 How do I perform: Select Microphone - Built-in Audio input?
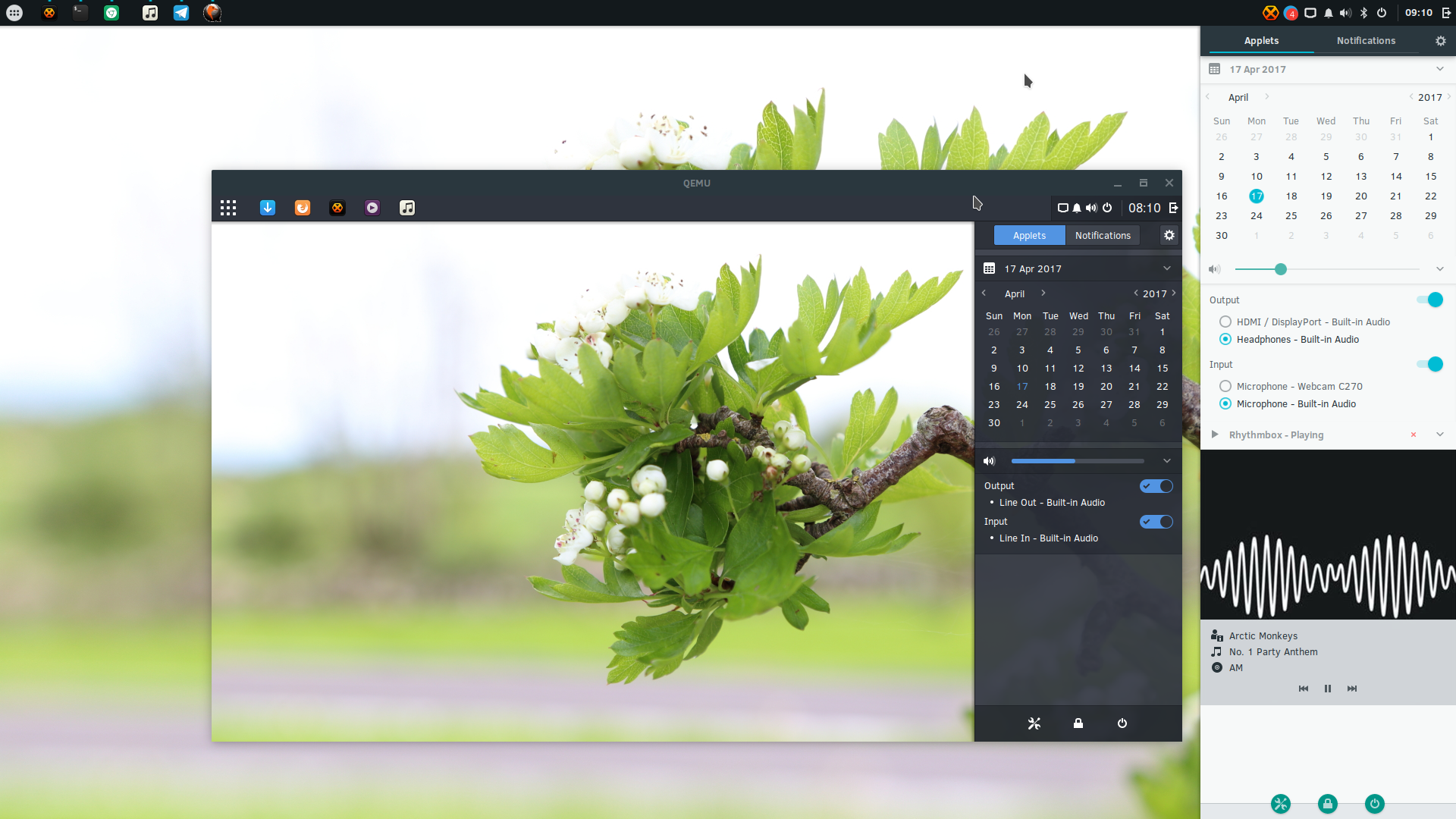click(x=1225, y=403)
